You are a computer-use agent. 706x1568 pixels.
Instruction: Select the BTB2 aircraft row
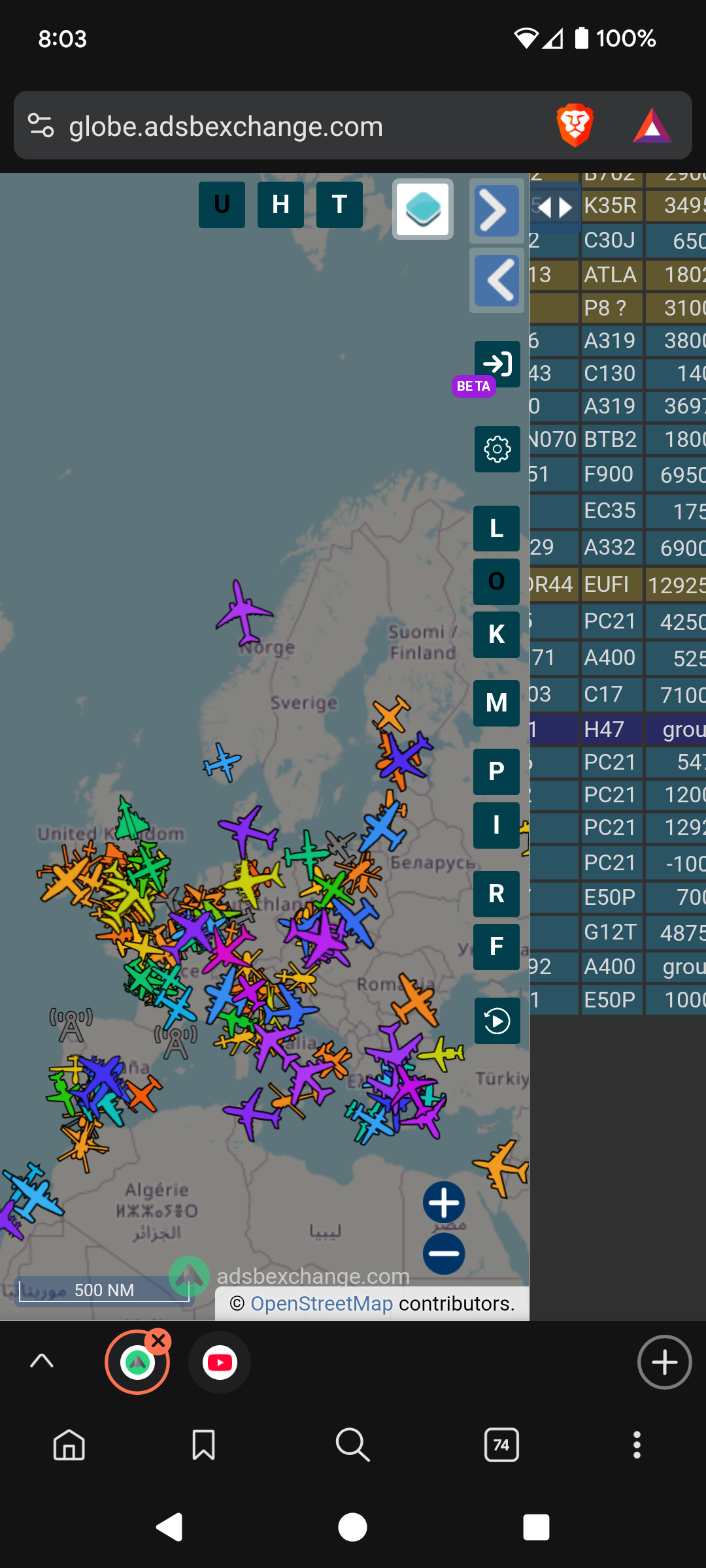click(618, 439)
